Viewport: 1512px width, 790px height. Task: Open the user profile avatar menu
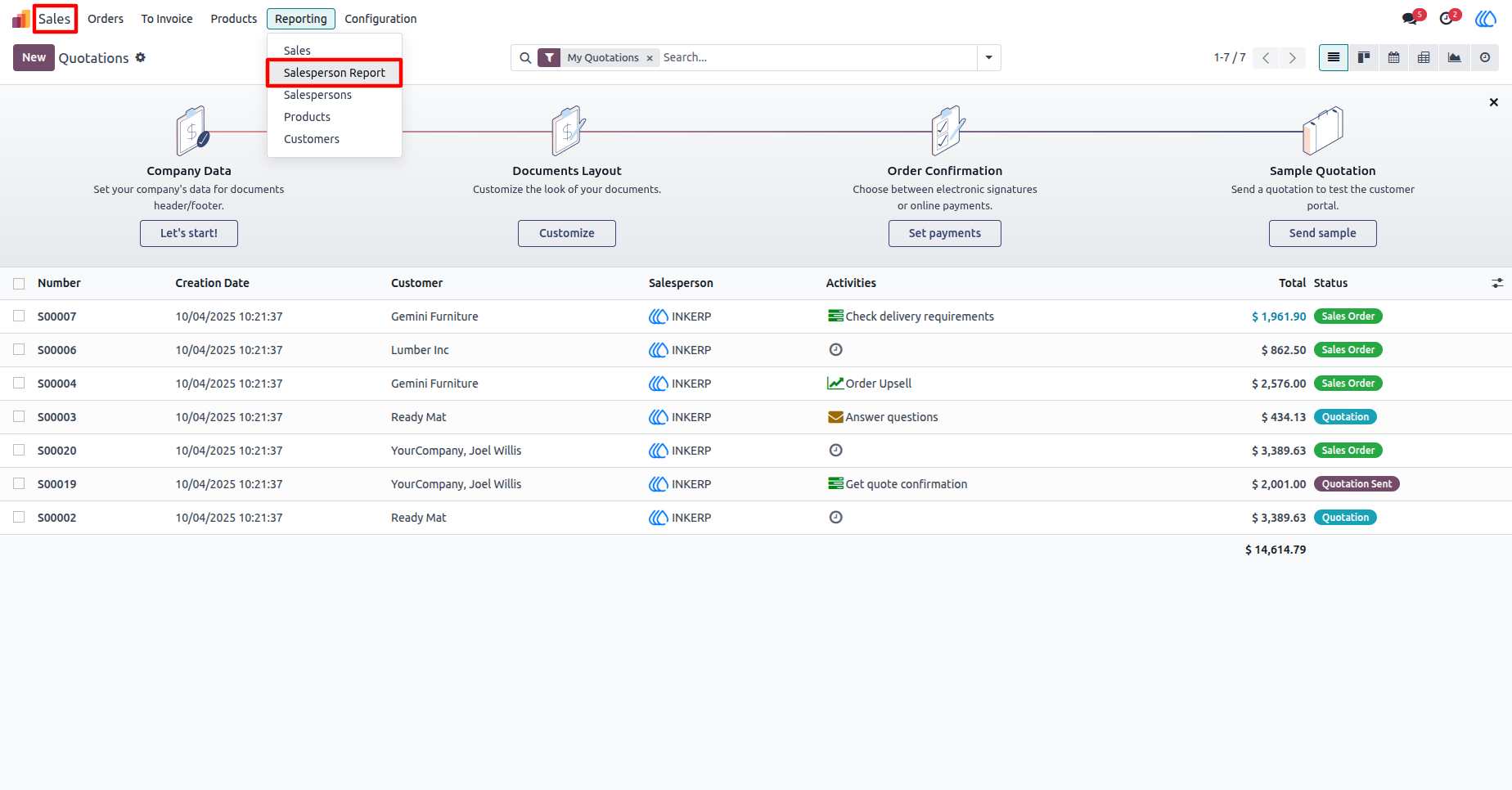tap(1486, 18)
